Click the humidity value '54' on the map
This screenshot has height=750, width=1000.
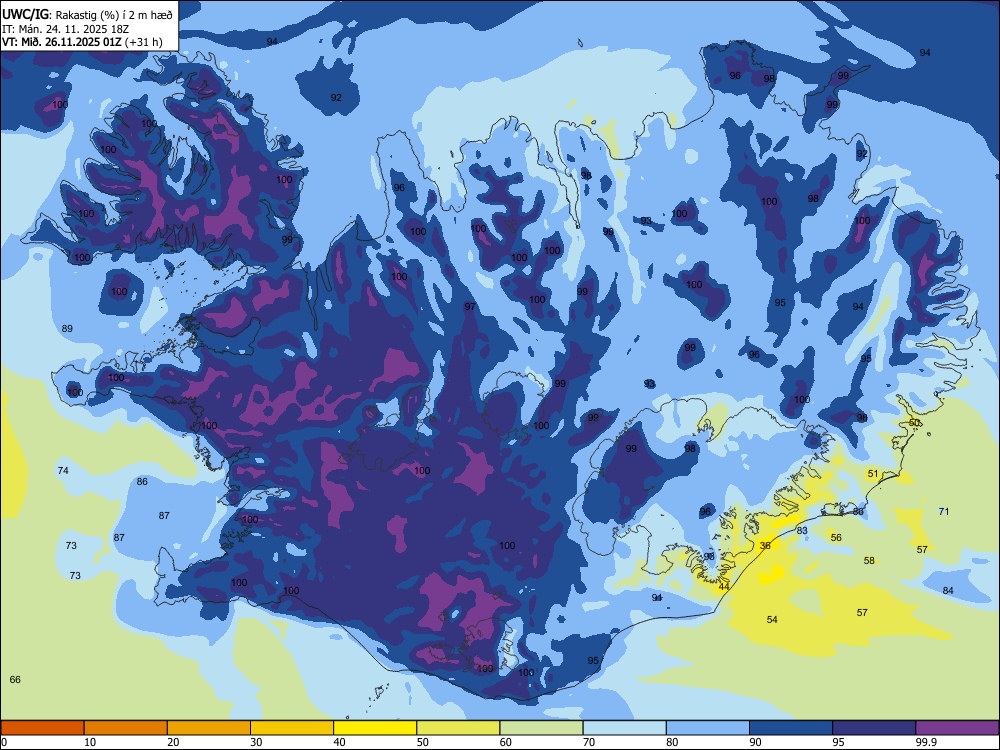(772, 620)
